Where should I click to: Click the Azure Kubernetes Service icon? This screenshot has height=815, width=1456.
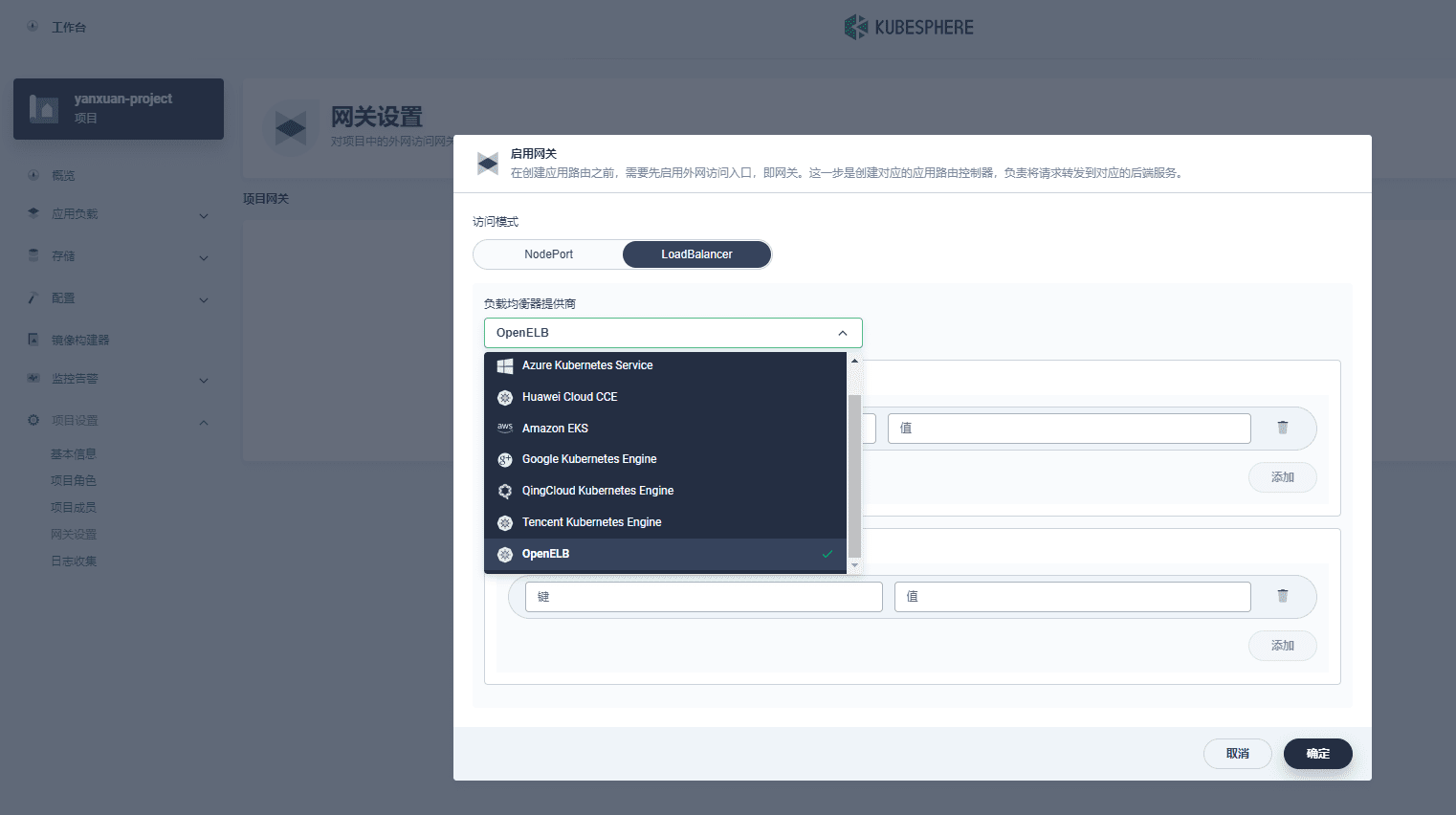(505, 365)
